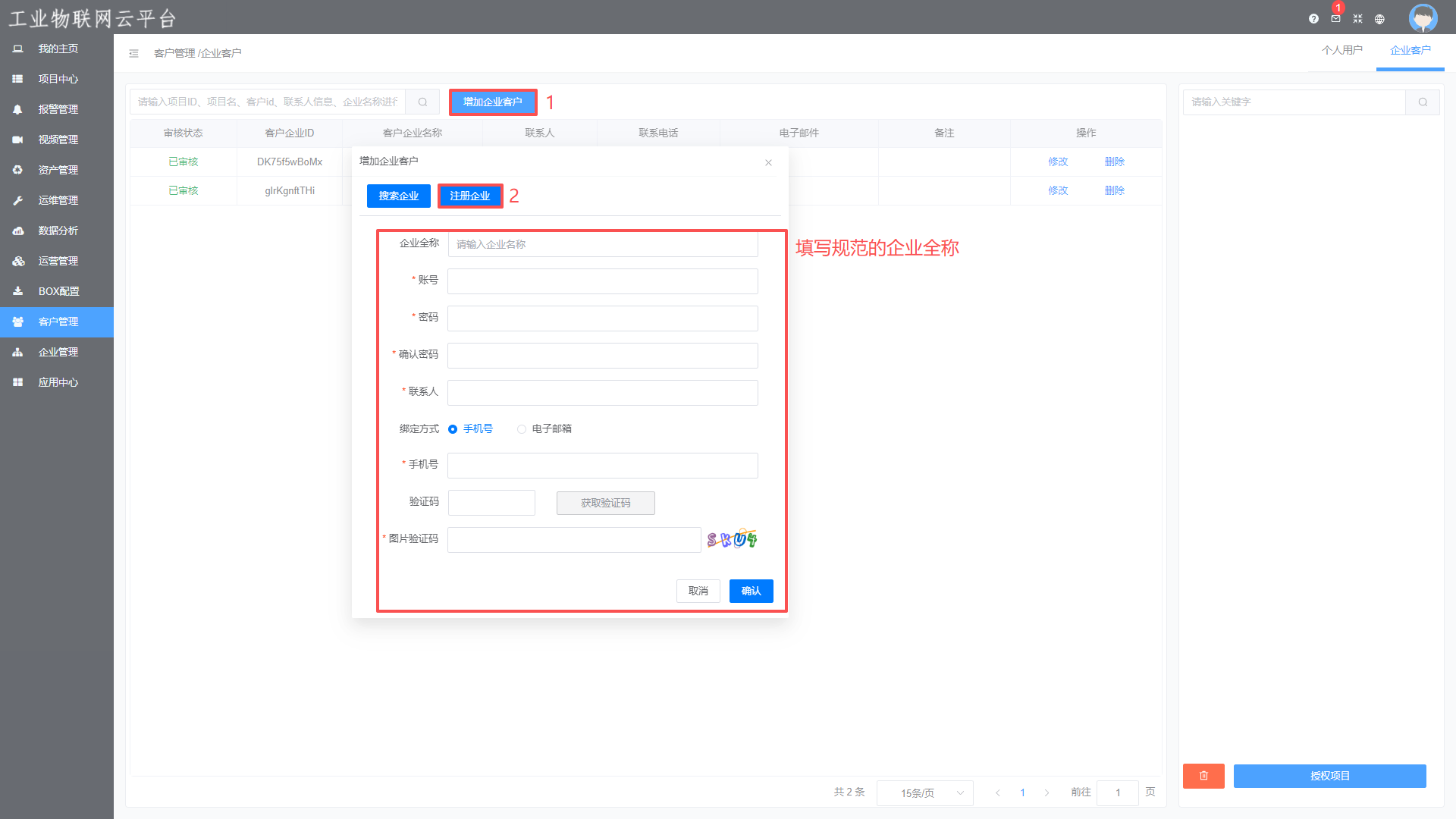The height and width of the screenshot is (819, 1456).
Task: Select the 电子邮箱 binding radio button
Action: (x=522, y=429)
